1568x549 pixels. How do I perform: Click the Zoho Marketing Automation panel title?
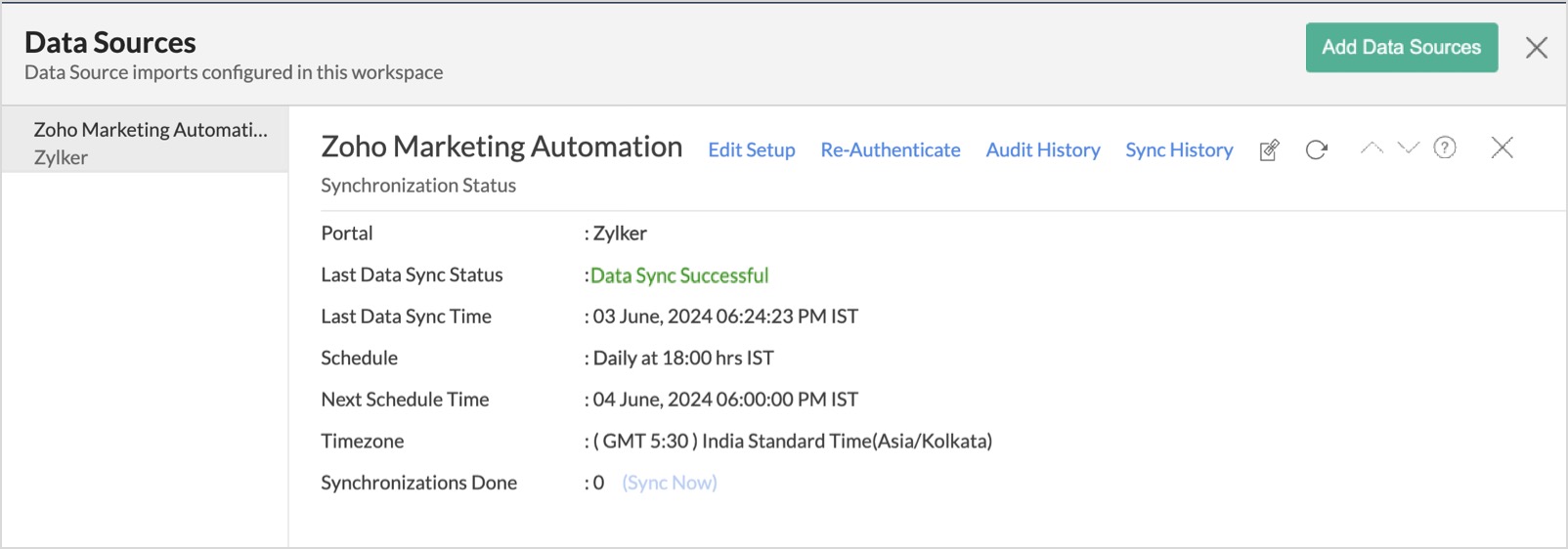pyautogui.click(x=501, y=147)
